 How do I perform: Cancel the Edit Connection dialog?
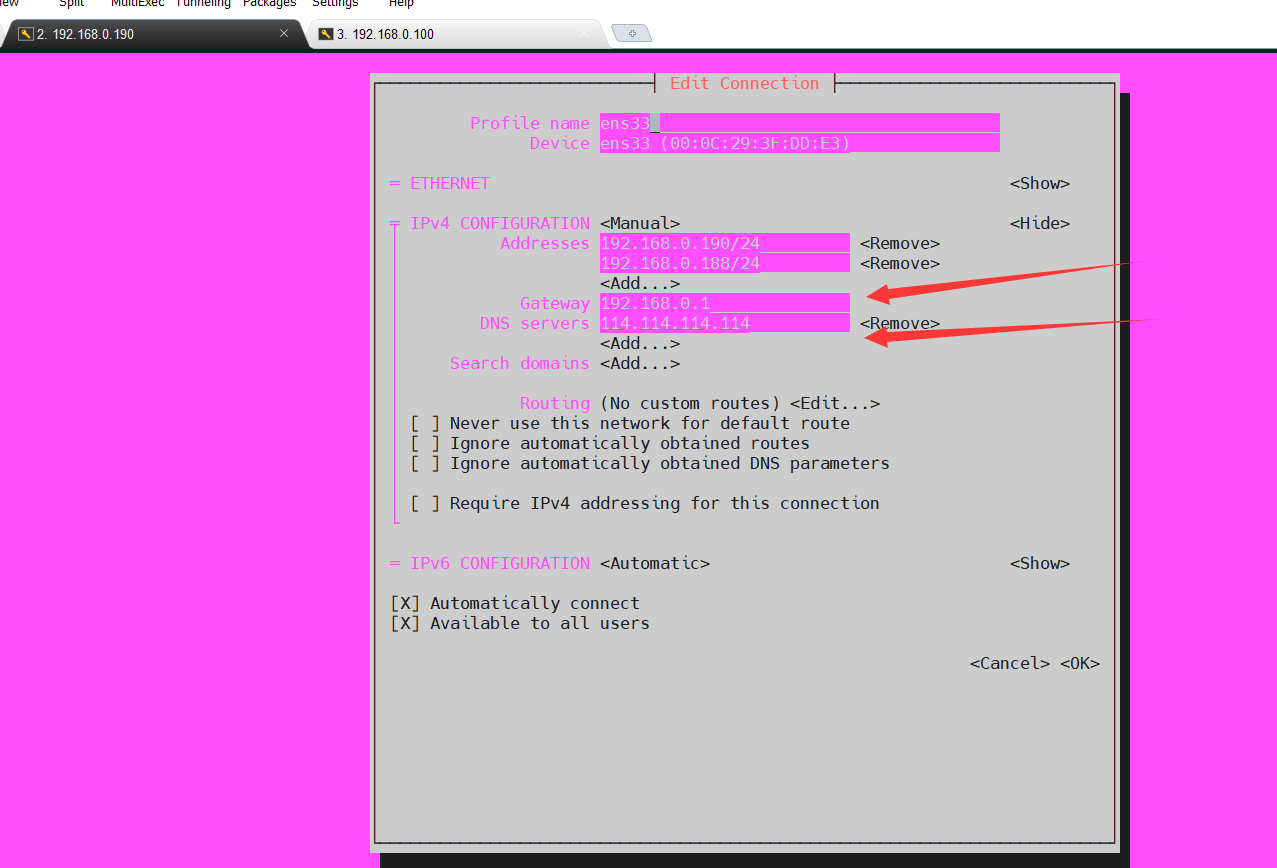point(1010,663)
